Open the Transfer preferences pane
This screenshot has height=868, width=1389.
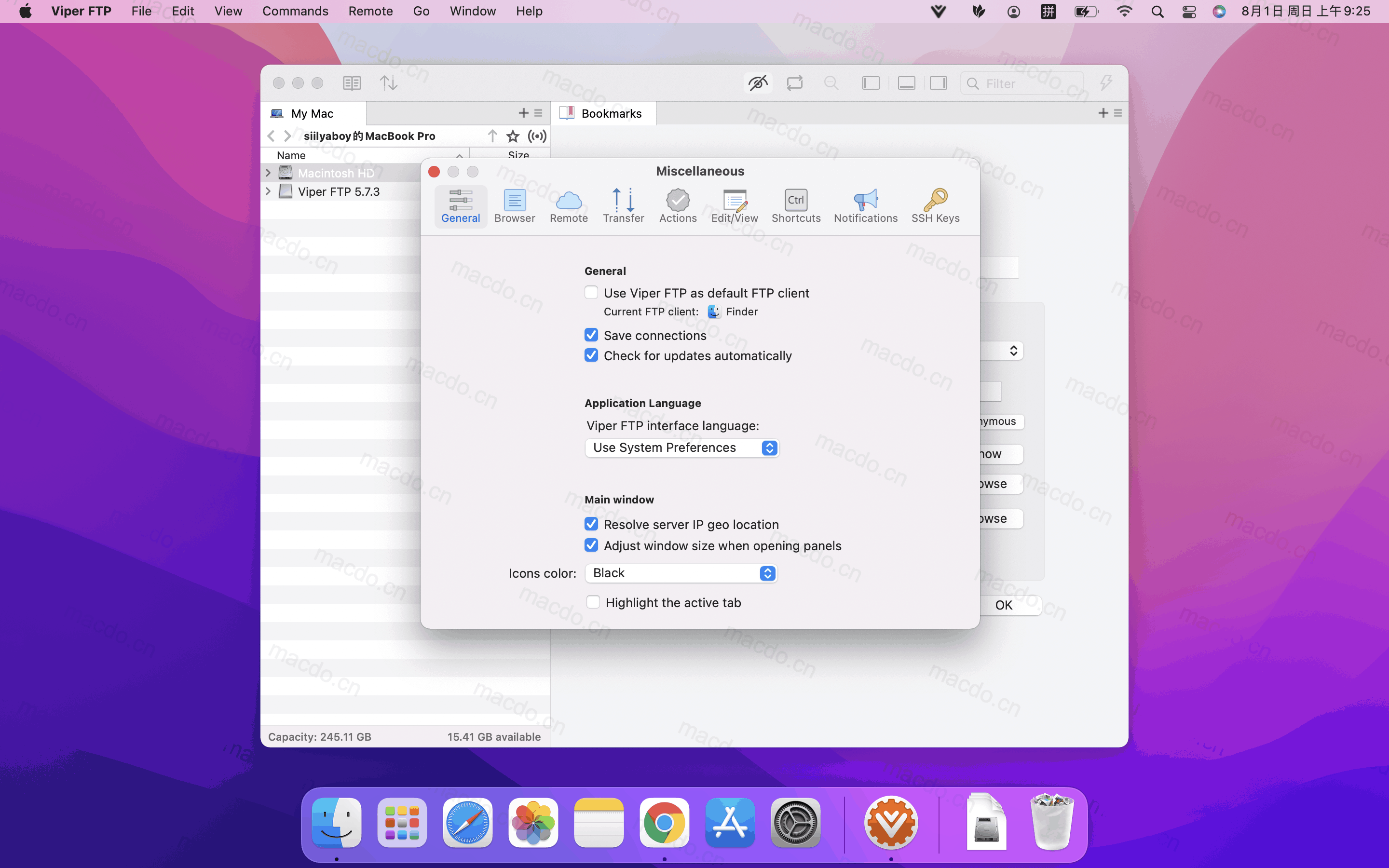(x=623, y=206)
